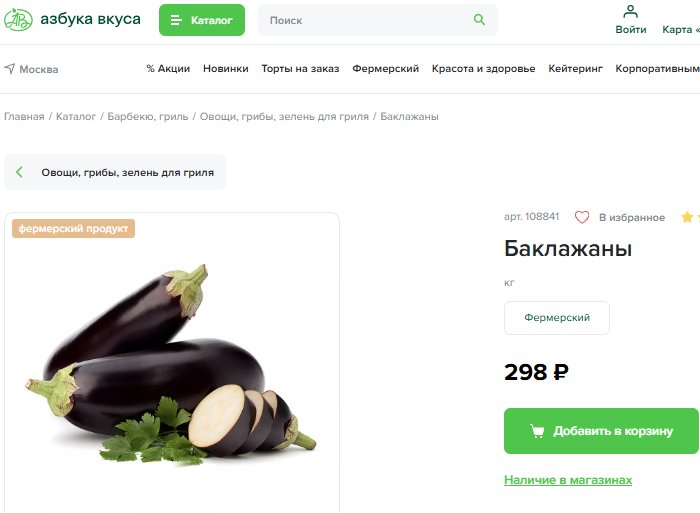Click Добавить в корзину button
700x513 pixels.
(x=601, y=431)
